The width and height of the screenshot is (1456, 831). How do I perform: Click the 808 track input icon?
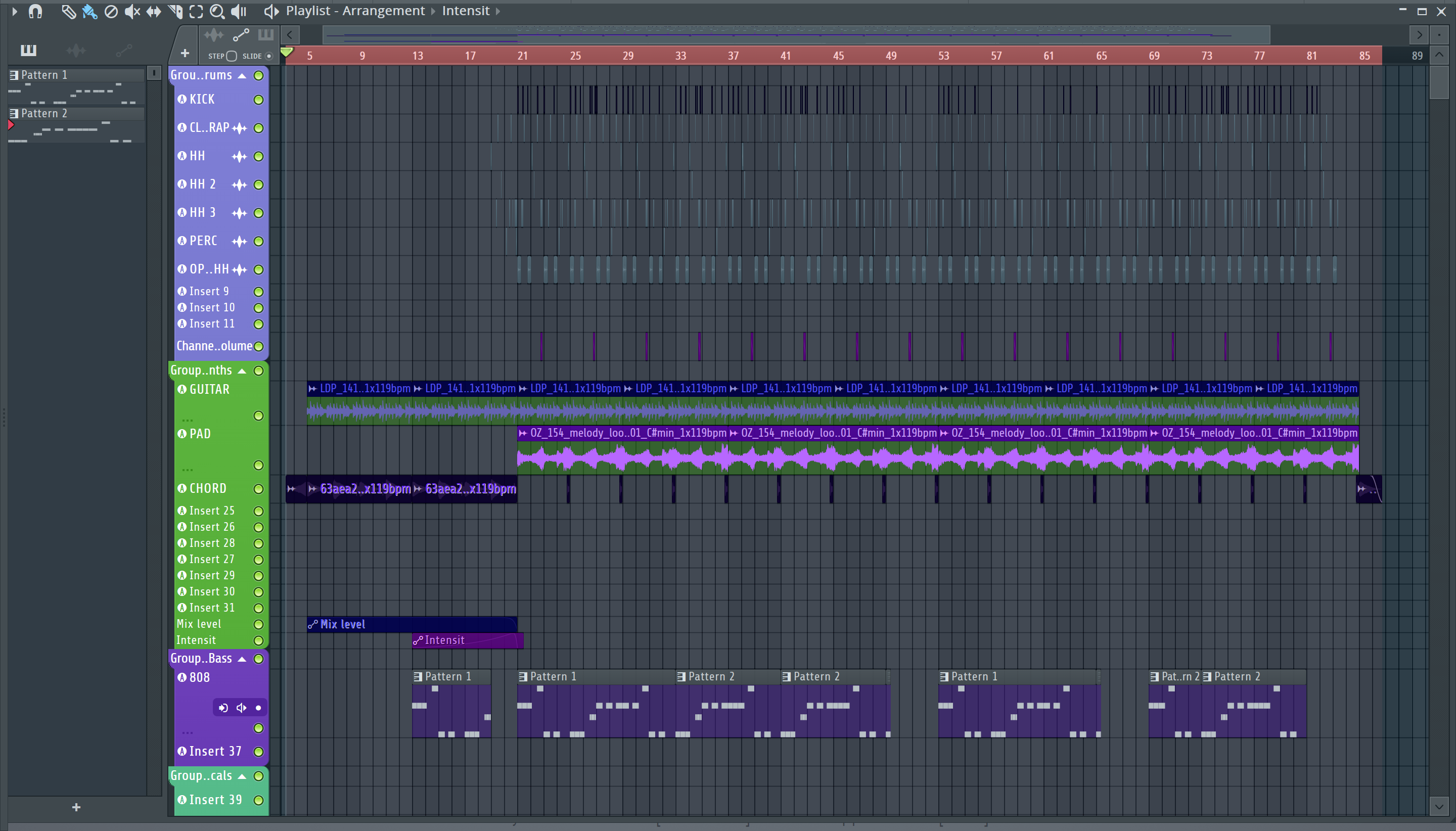(x=223, y=708)
